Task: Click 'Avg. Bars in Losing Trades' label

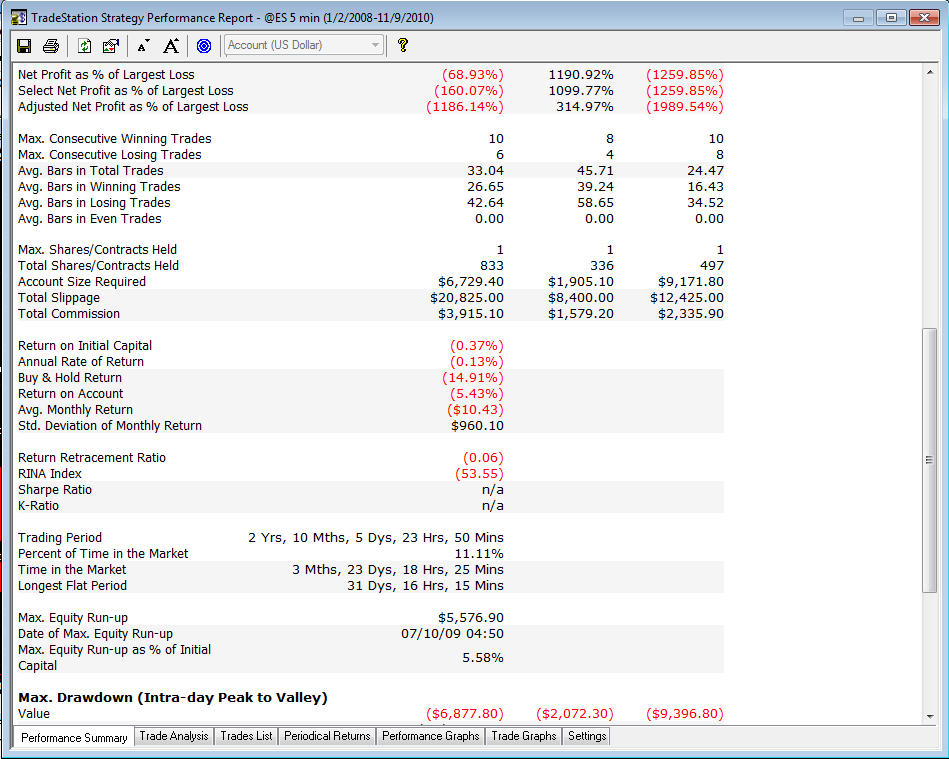Action: click(94, 203)
